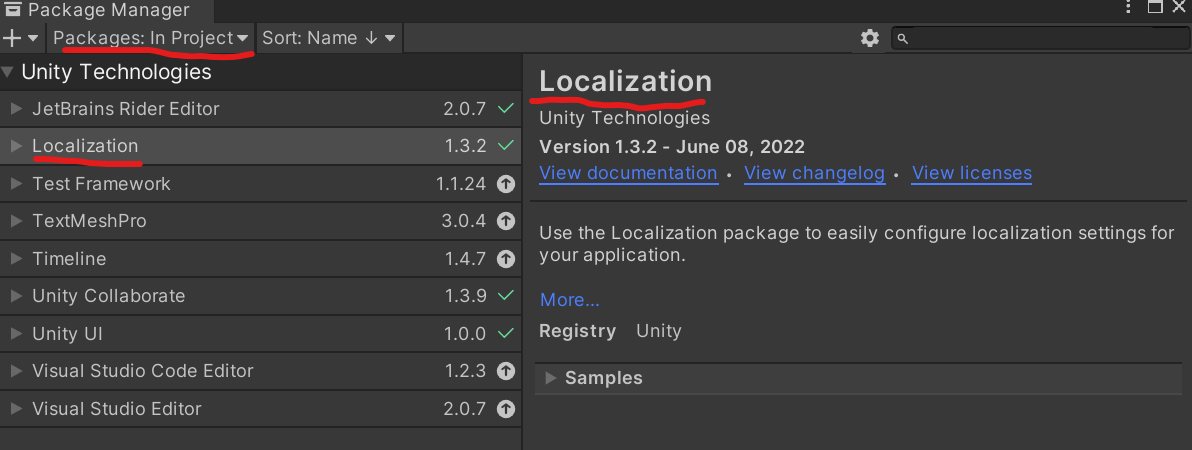Maximize the Package Manager window
This screenshot has height=450, width=1192.
(1155, 8)
